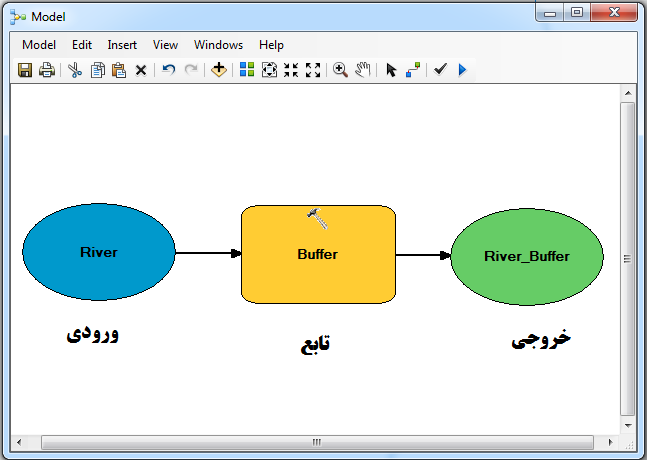Click the vertical scrollbar up arrow
The image size is (647, 460).
tap(628, 93)
